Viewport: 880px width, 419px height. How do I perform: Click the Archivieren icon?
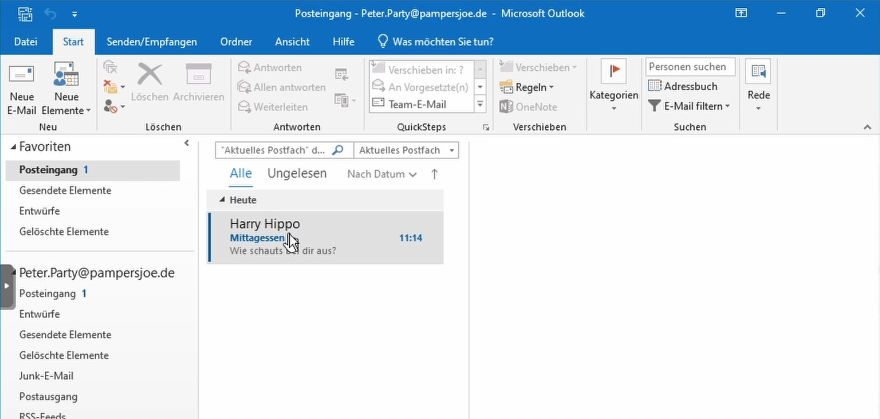(198, 82)
